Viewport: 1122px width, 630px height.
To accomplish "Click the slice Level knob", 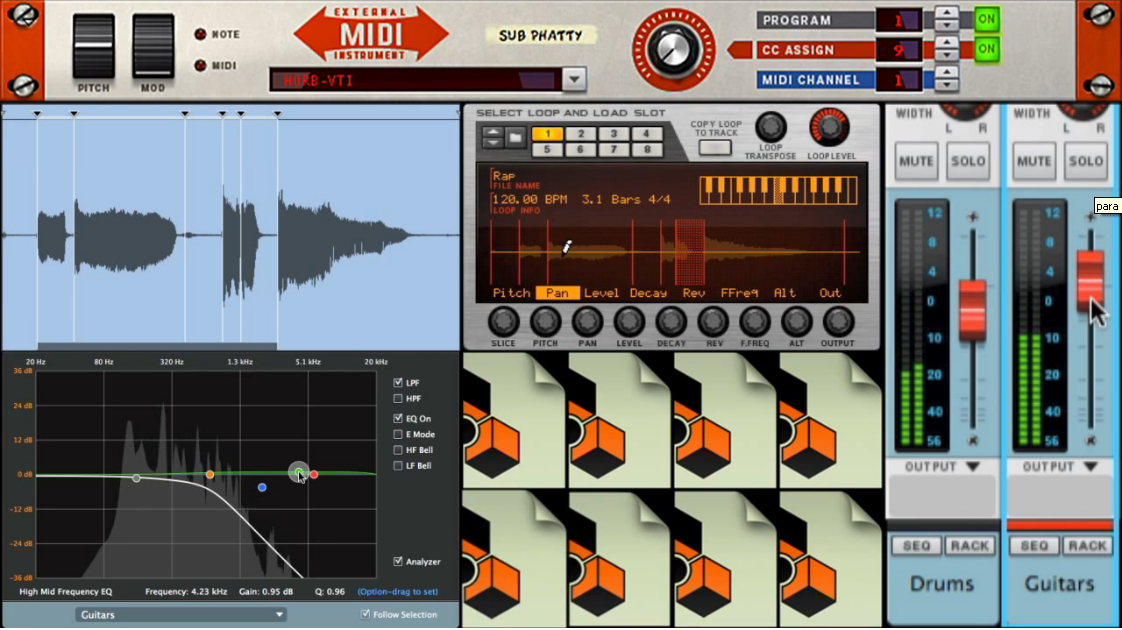I will pos(629,322).
